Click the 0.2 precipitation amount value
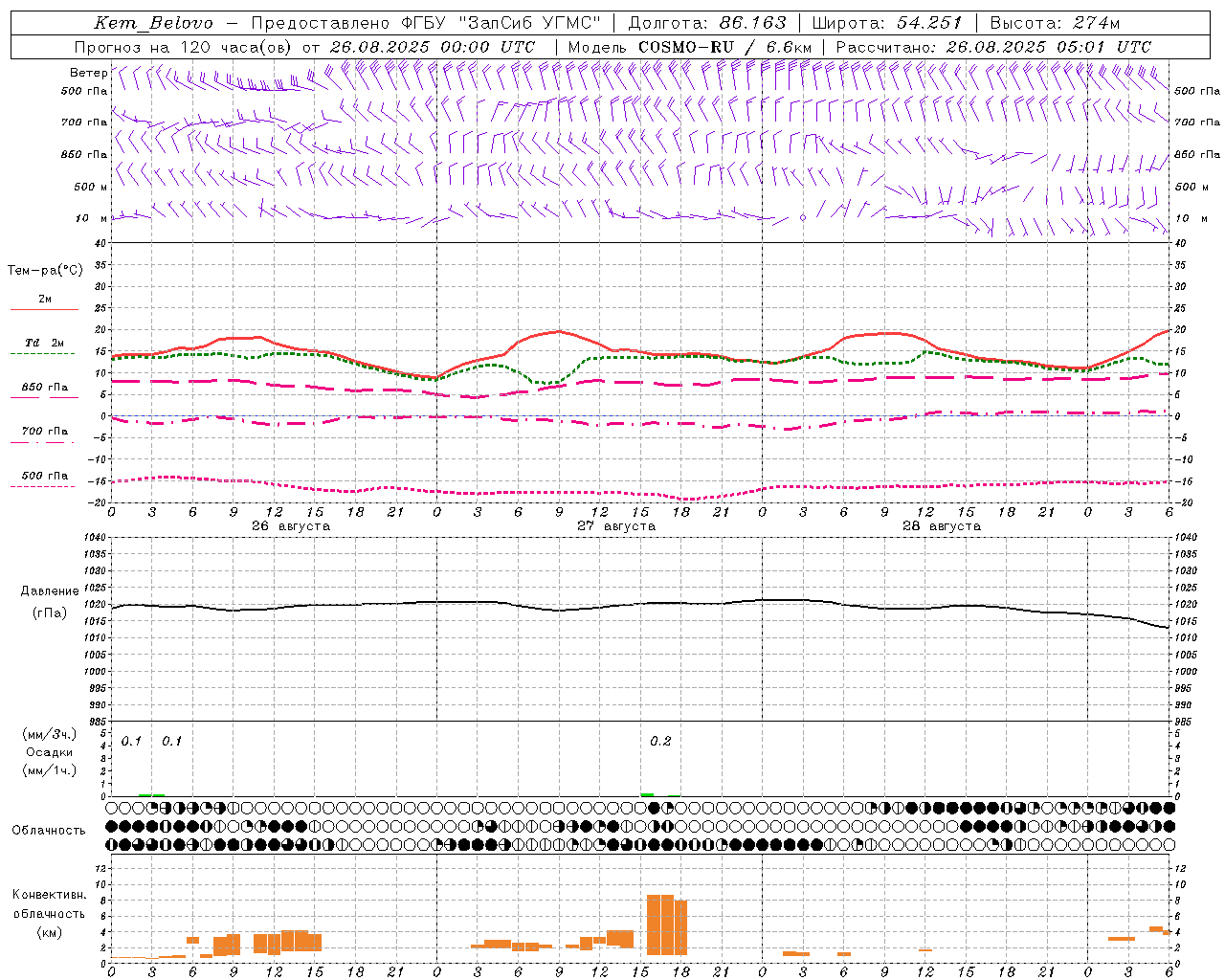 click(660, 742)
